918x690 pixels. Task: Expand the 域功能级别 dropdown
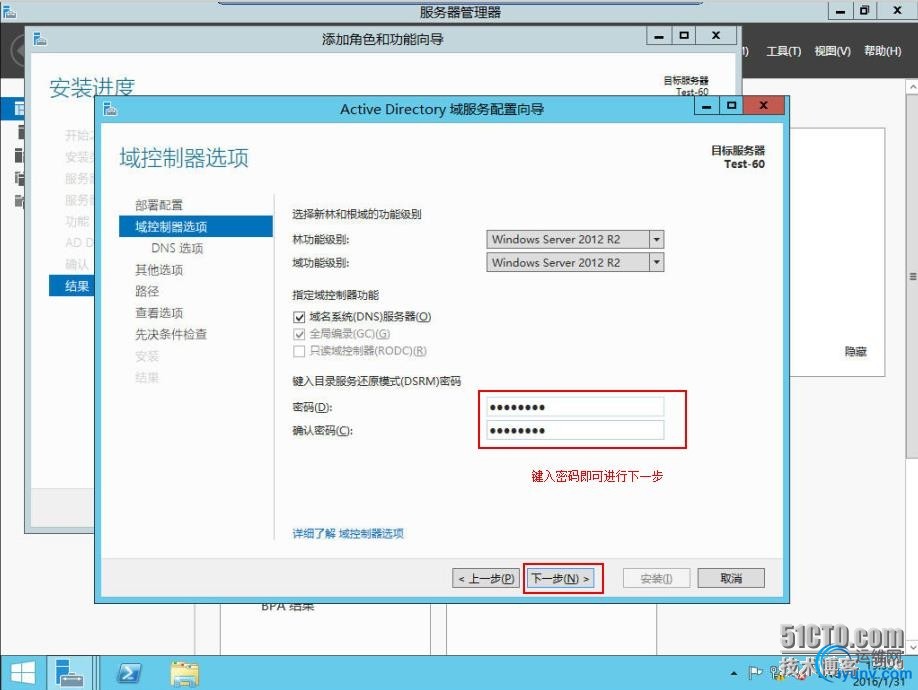[656, 263]
